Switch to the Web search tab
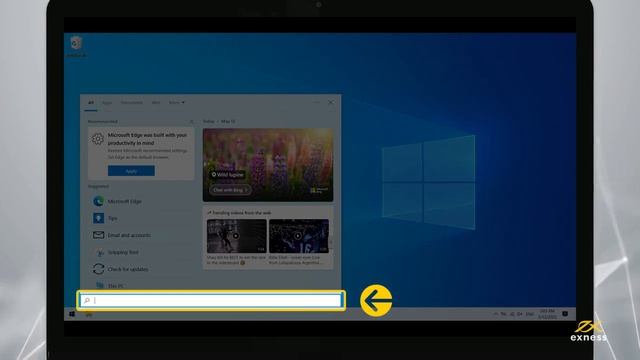This screenshot has height=360, width=640. point(156,103)
